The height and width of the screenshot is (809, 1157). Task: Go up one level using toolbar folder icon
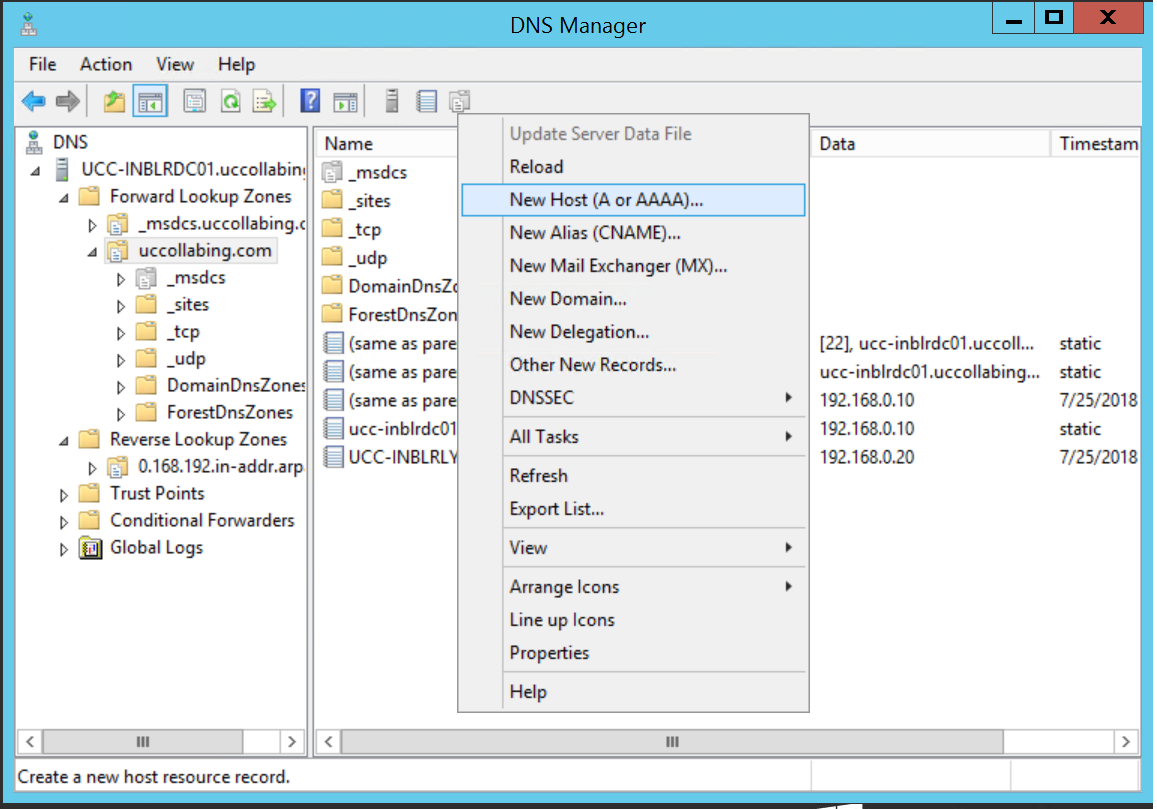114,101
